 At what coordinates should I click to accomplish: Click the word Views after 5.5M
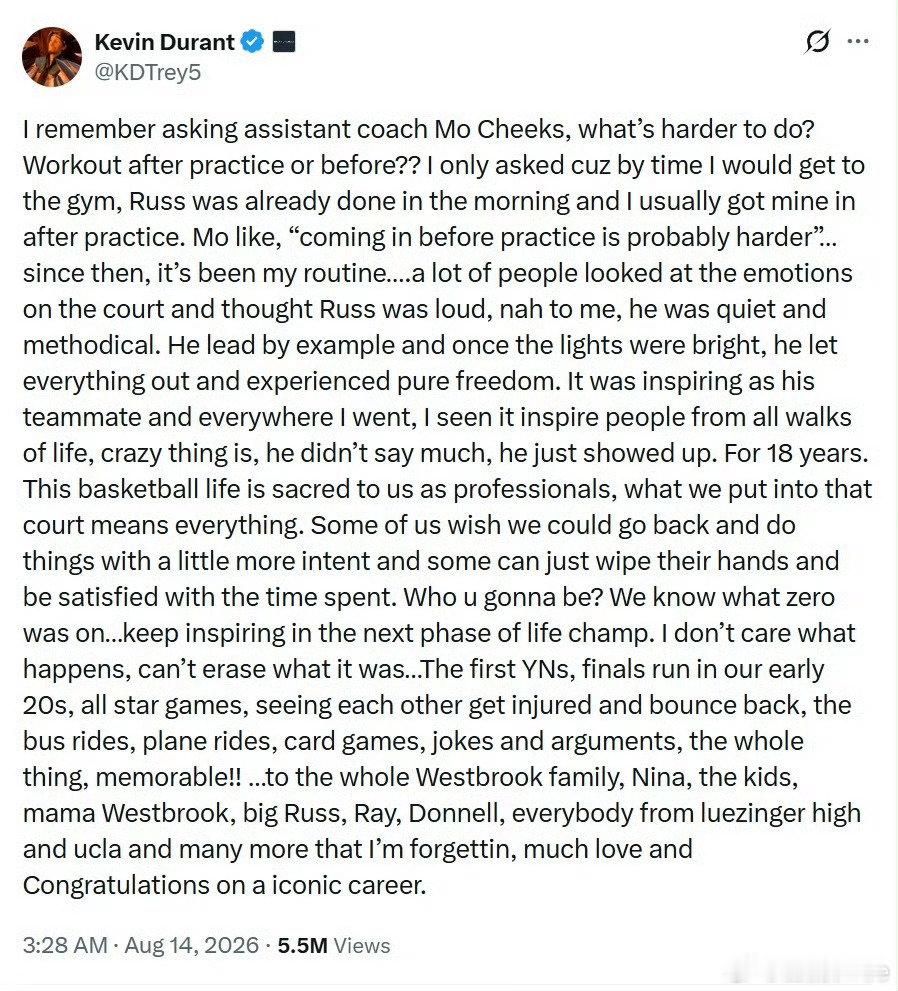pos(361,945)
